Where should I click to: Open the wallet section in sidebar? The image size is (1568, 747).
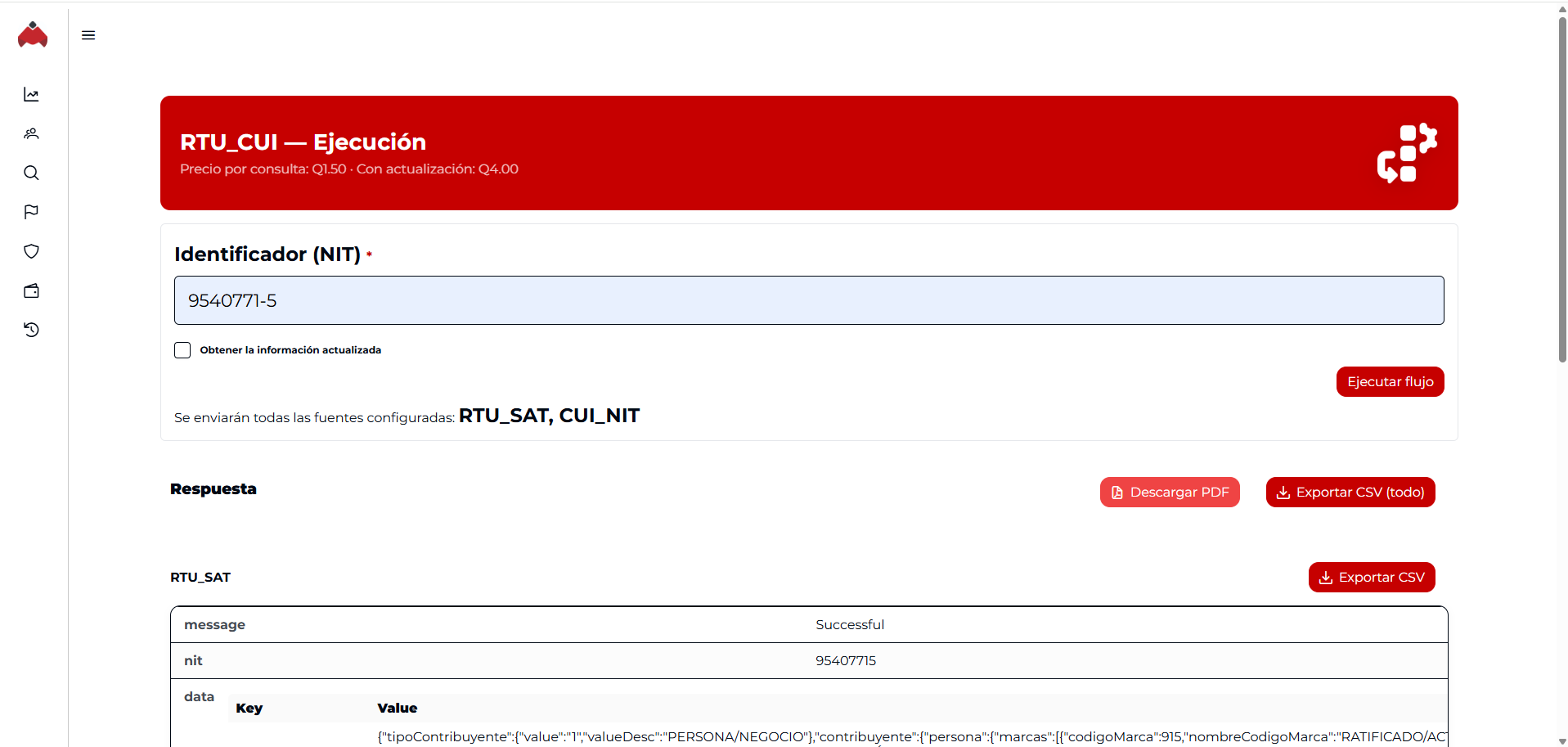point(31,291)
